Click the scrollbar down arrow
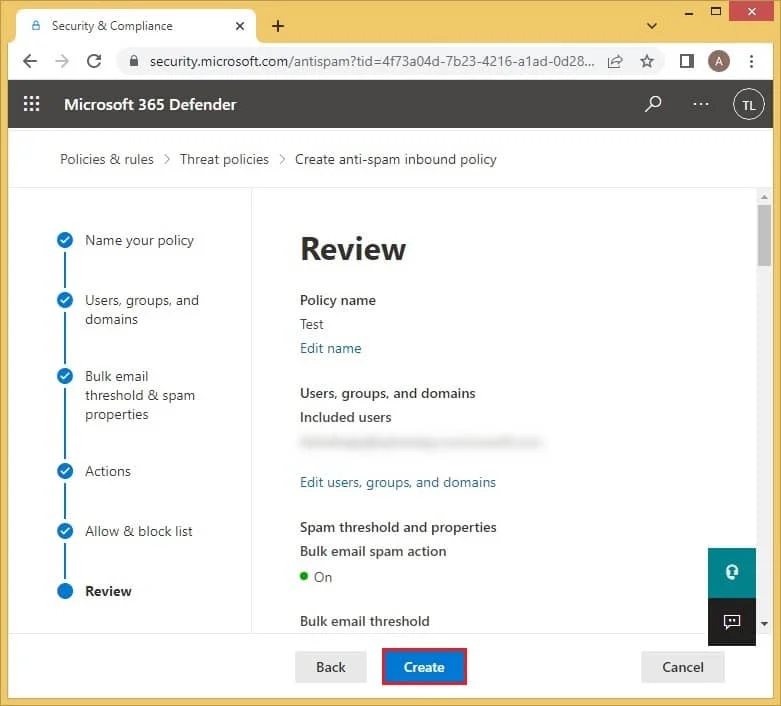The image size is (781, 706). point(764,623)
